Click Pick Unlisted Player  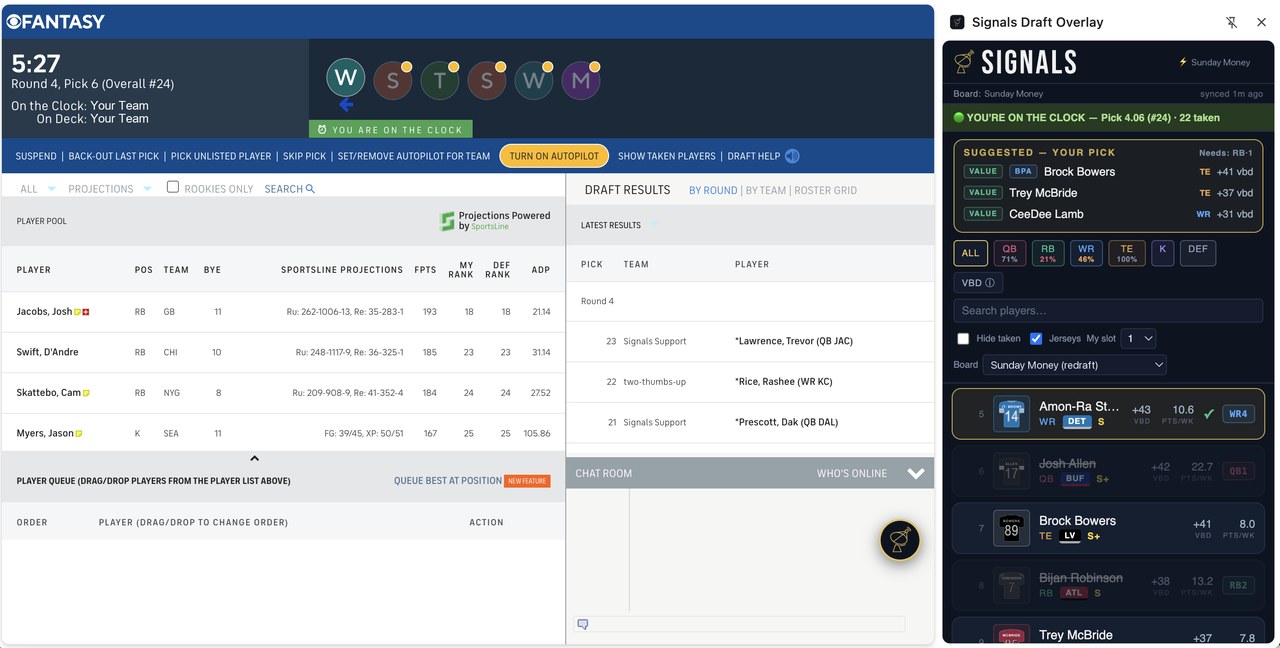pyautogui.click(x=221, y=156)
